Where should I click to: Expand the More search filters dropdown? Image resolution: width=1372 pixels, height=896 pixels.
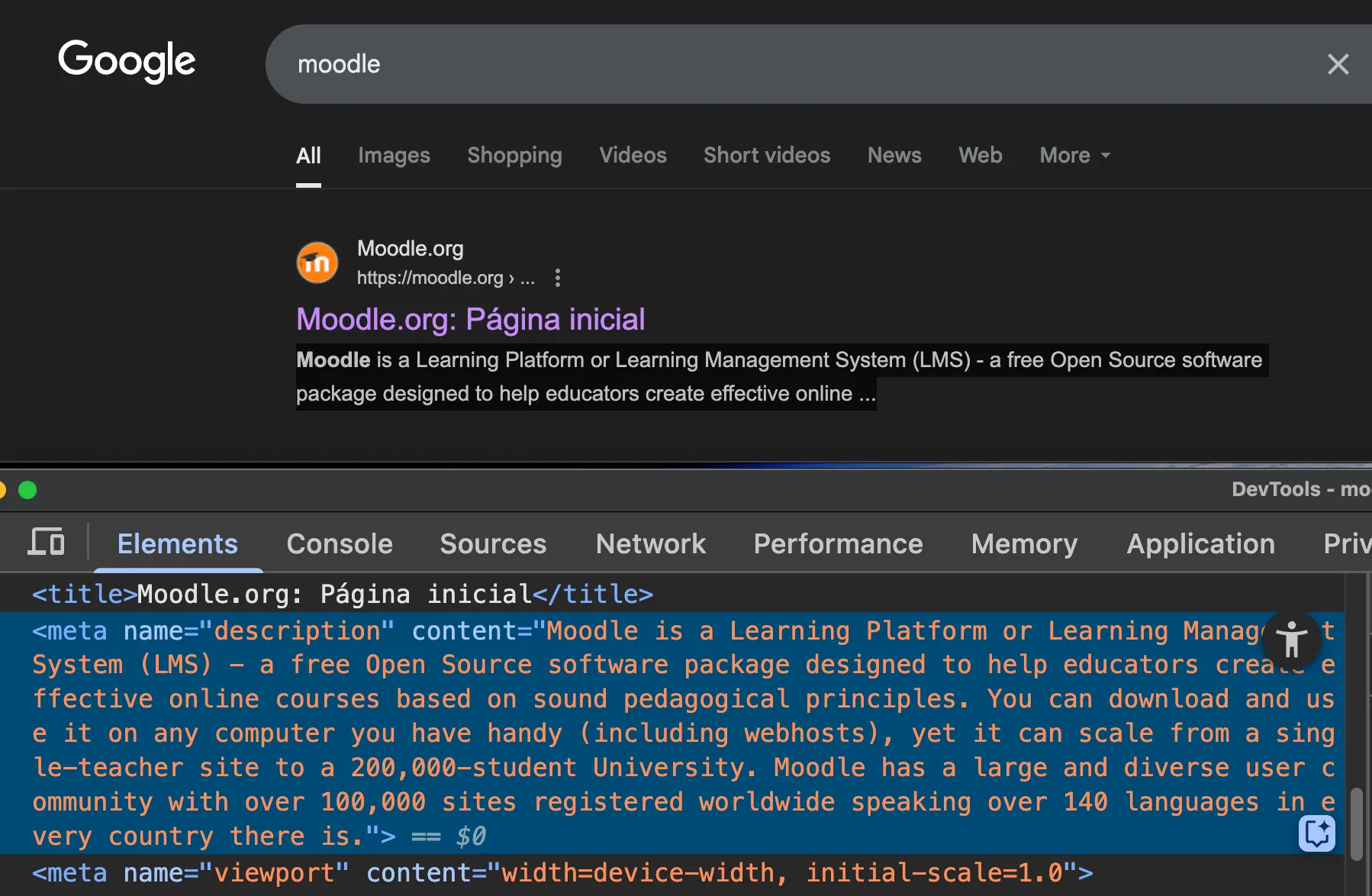pyautogui.click(x=1074, y=155)
